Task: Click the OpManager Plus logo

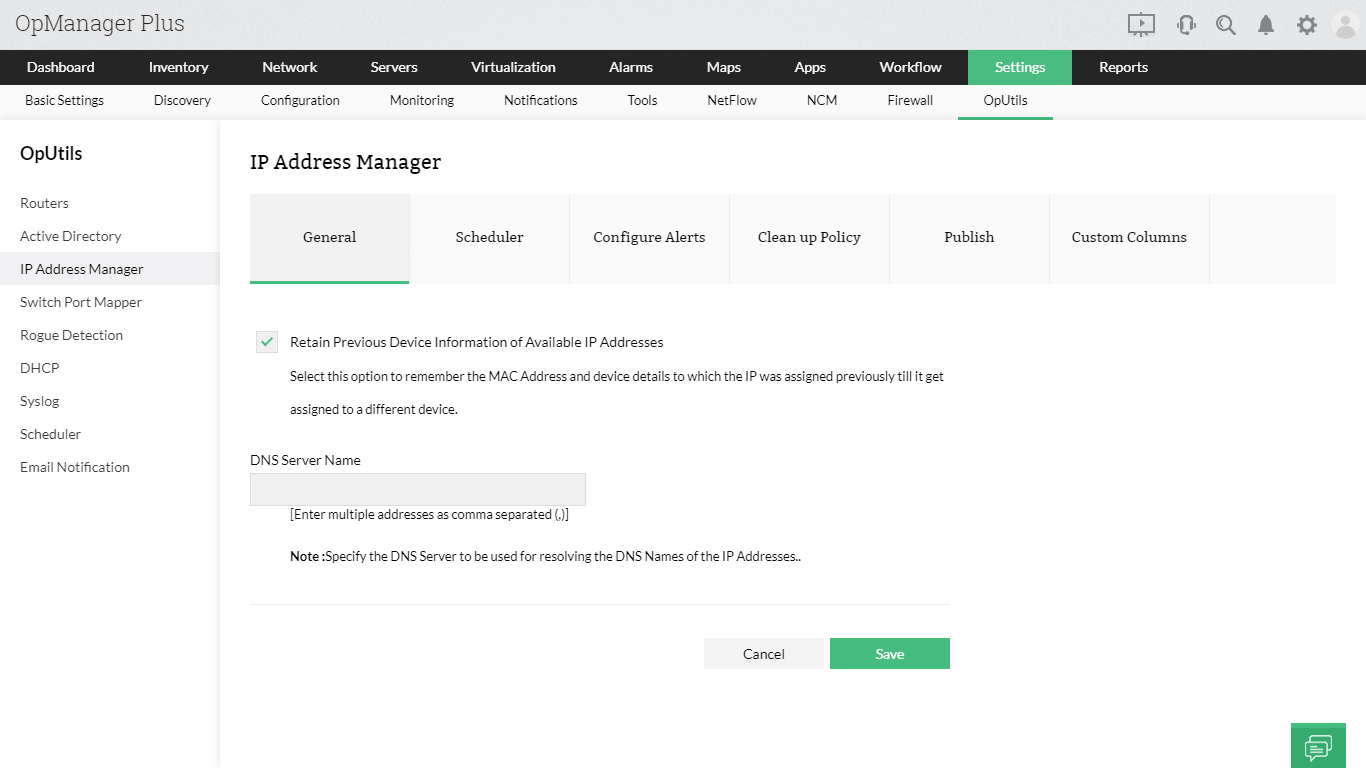Action: (x=98, y=23)
